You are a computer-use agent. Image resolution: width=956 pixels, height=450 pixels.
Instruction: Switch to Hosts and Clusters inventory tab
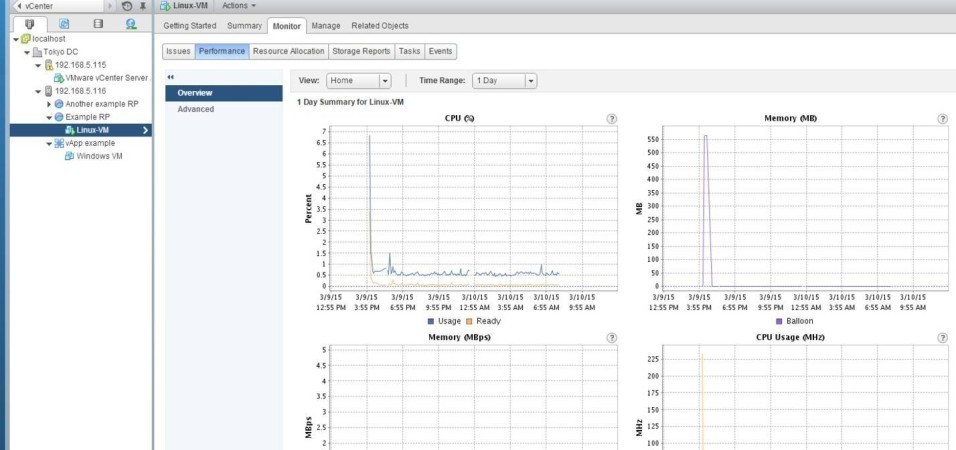click(x=29, y=24)
